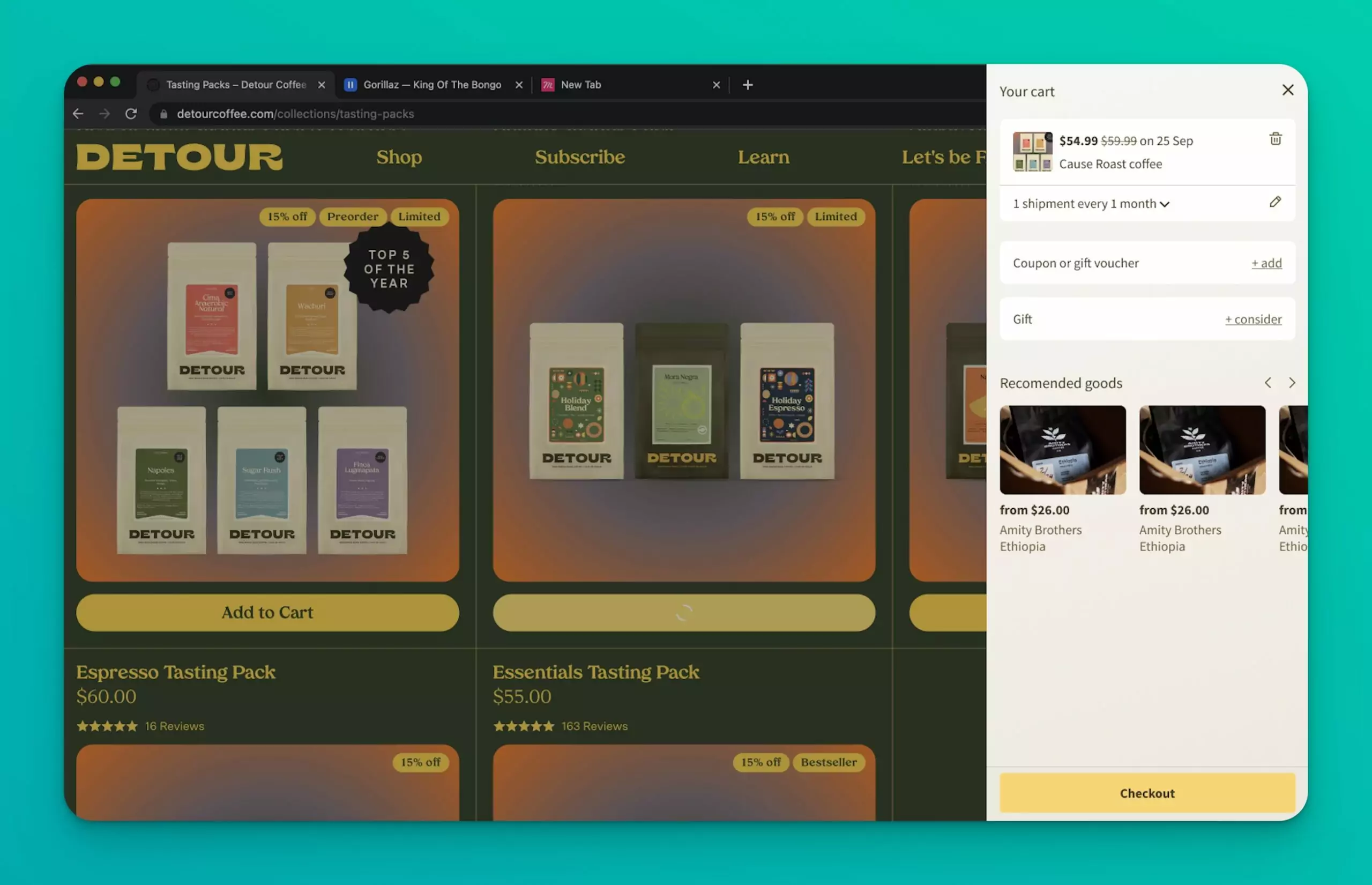Switch to Gorillaz King Of The Bongo tab
The image size is (1372, 885).
pos(432,85)
